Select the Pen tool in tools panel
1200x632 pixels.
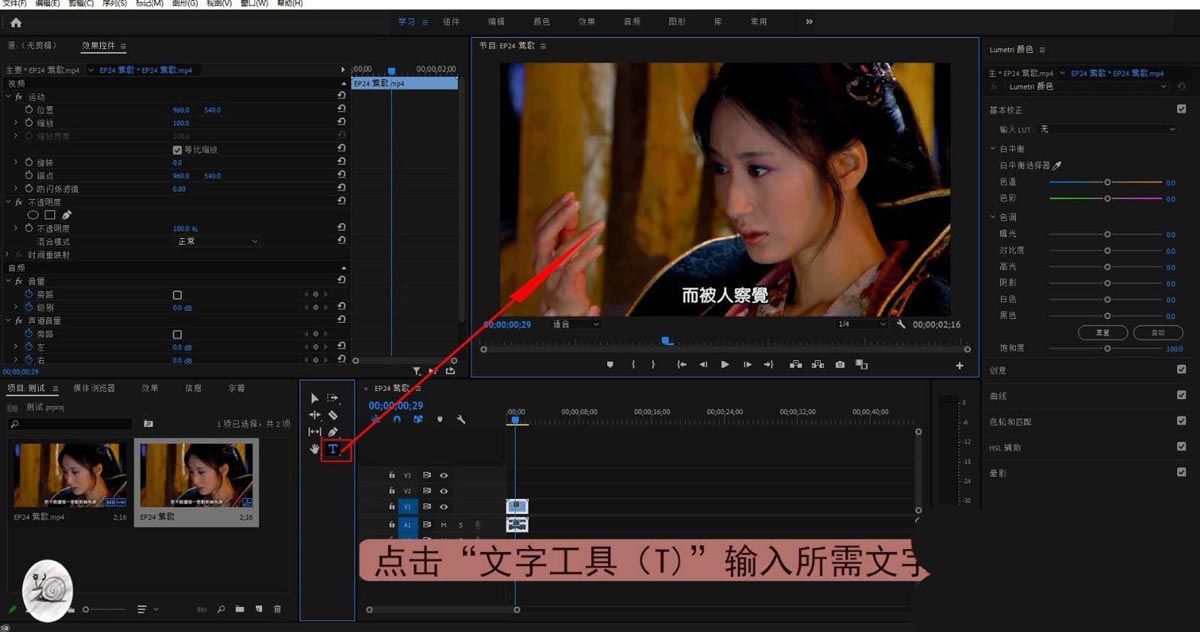pos(334,432)
